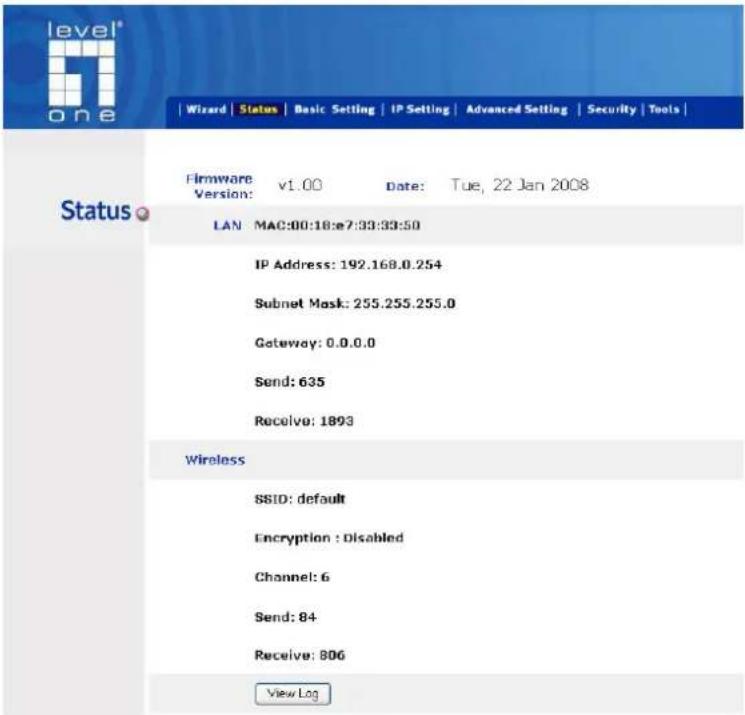Click the Status page heading
Viewport: 745px width, 715px height.
[96, 210]
